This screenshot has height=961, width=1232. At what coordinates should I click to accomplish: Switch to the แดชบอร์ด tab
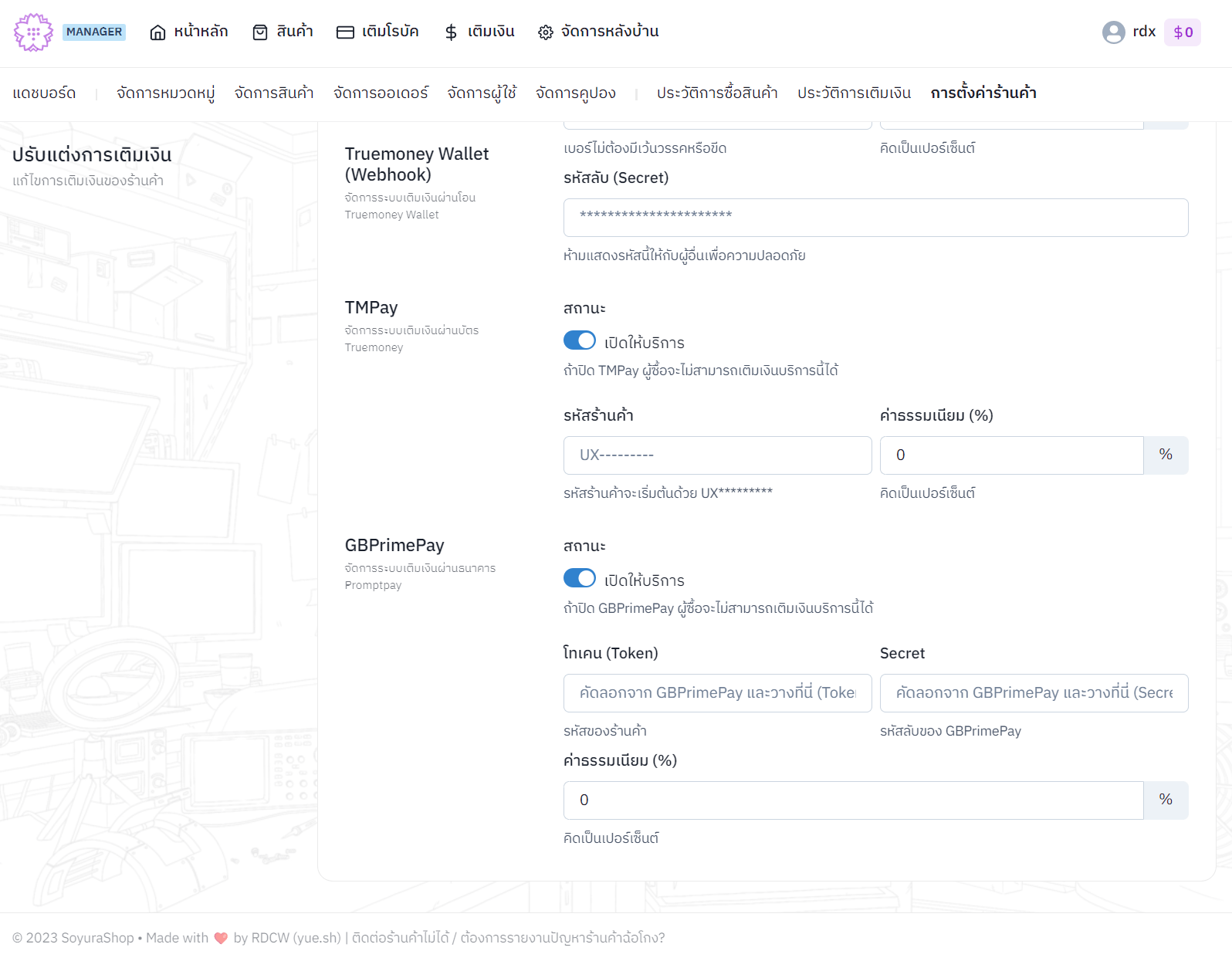coord(44,93)
